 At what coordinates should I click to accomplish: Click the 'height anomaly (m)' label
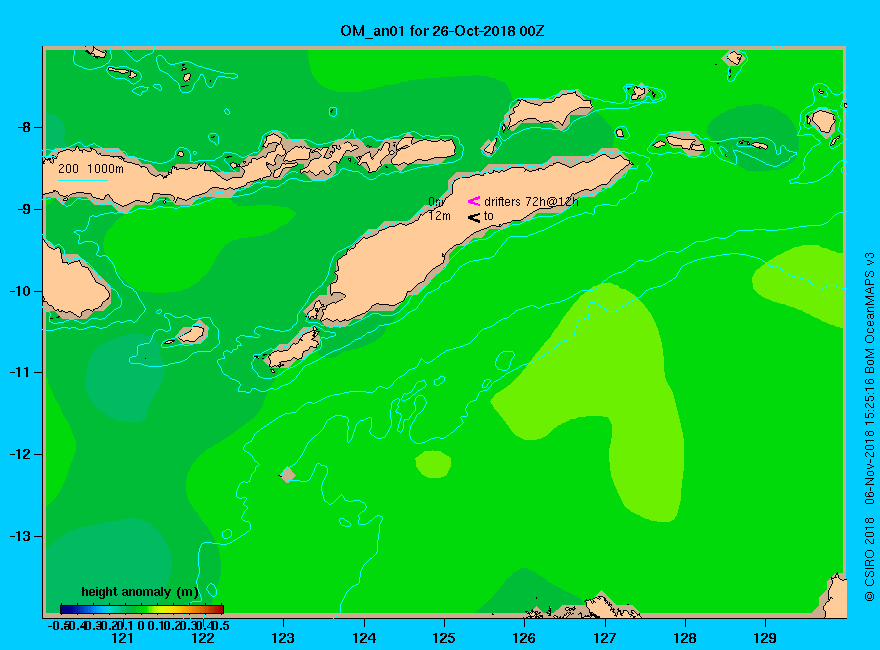140,592
